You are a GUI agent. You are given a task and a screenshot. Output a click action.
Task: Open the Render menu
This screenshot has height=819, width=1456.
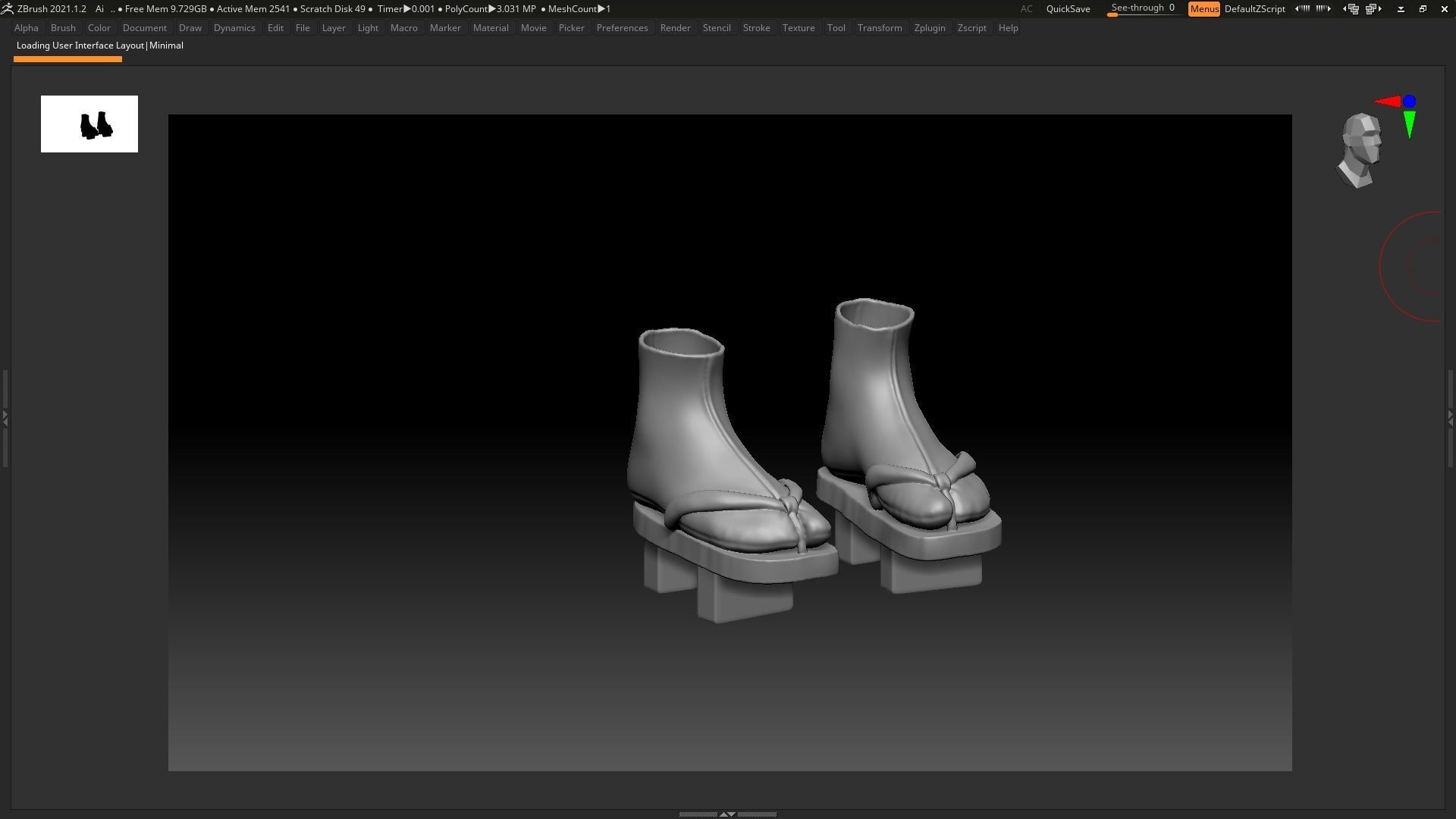[675, 28]
